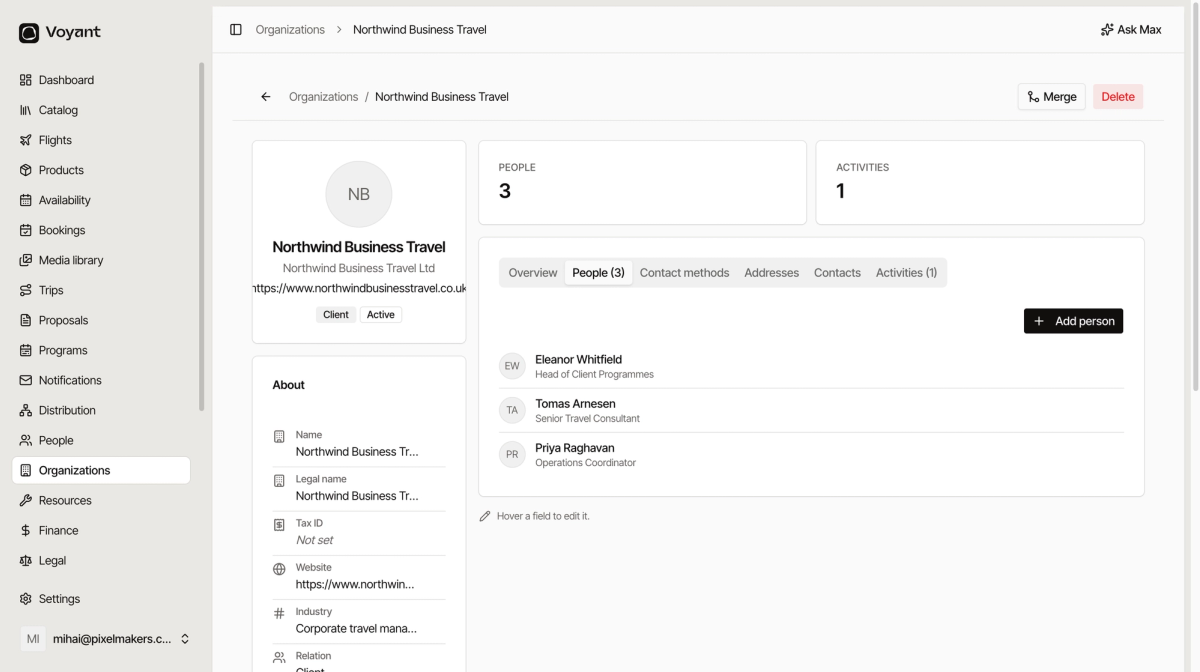
Task: Click the Organizations building icon in sidebar
Action: click(x=26, y=470)
